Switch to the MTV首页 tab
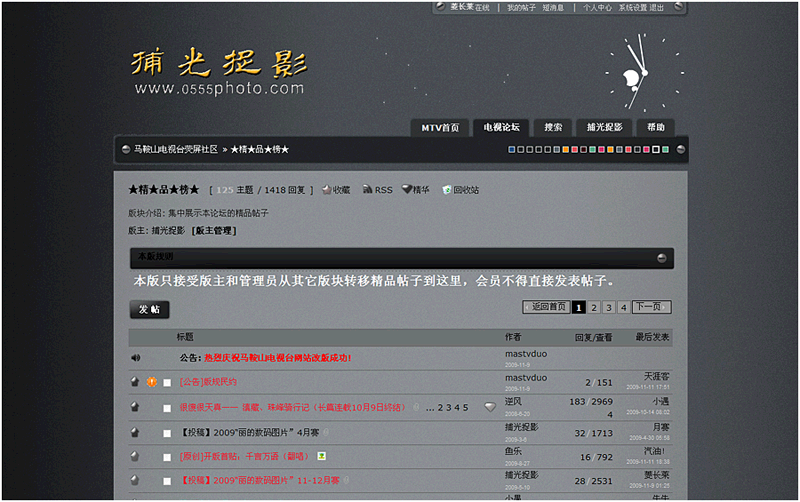Image resolution: width=800 pixels, height=502 pixels. pyautogui.click(x=440, y=128)
